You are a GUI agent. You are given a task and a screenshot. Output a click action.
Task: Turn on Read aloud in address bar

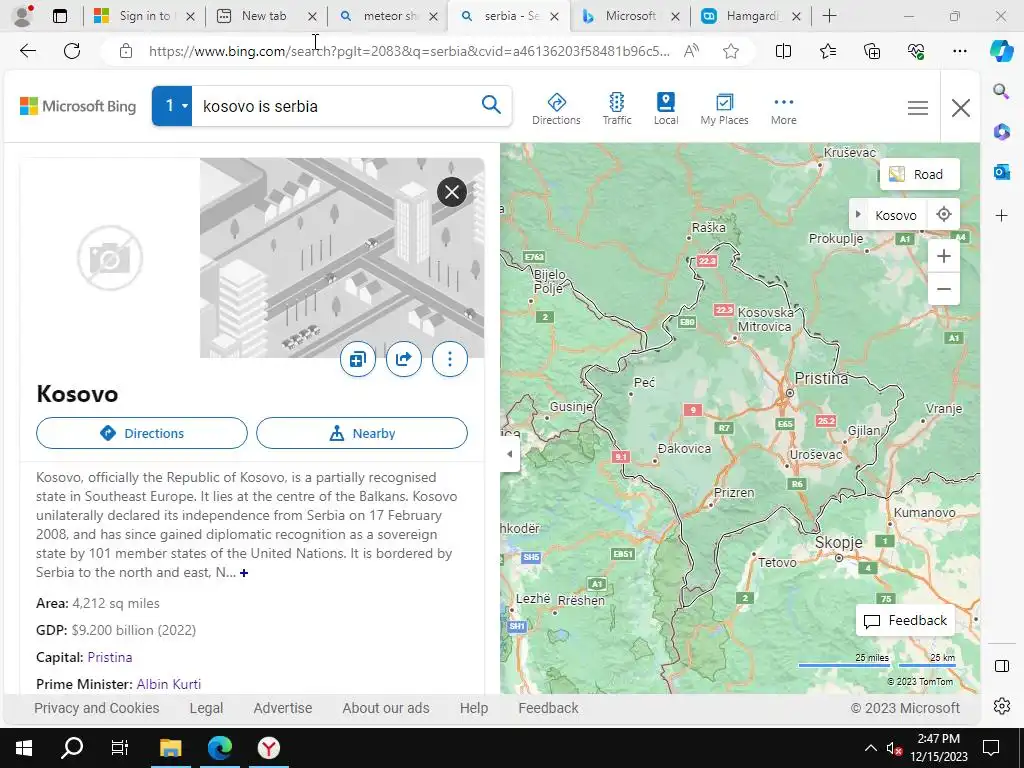[x=691, y=51]
